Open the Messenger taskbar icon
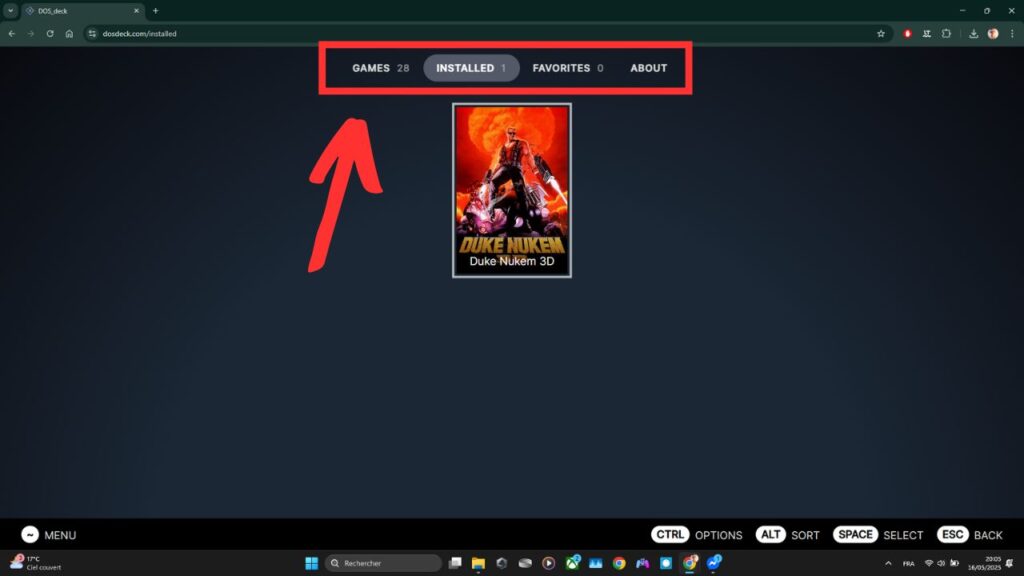This screenshot has height=576, width=1024. (713, 563)
